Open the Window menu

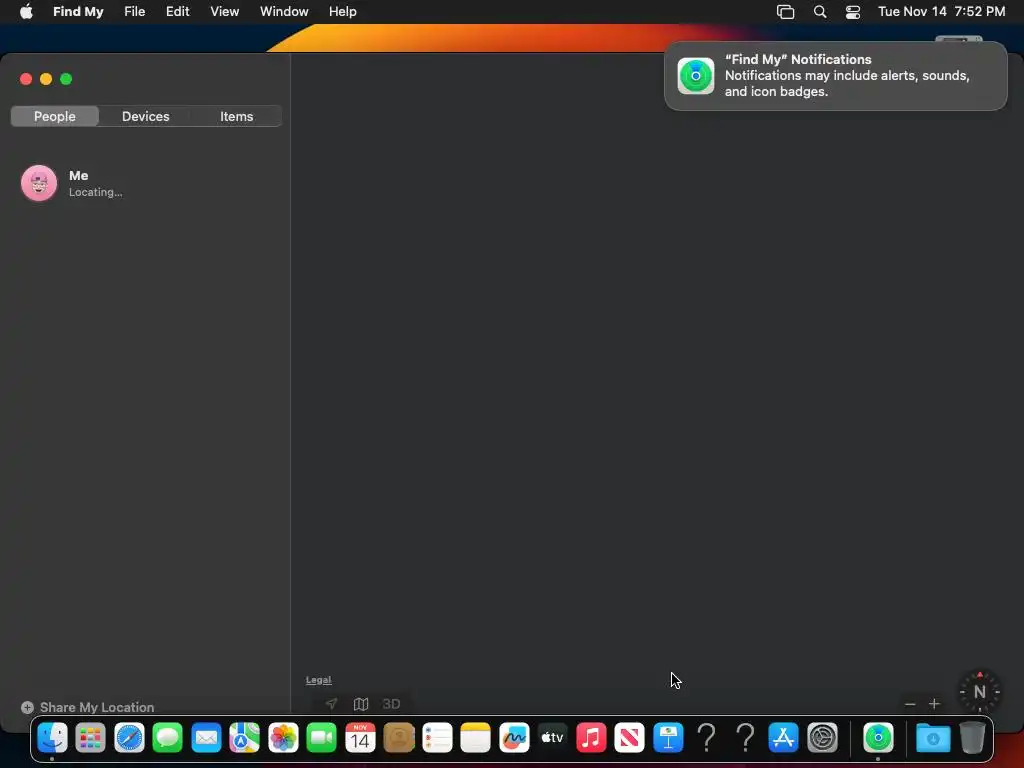click(x=284, y=11)
